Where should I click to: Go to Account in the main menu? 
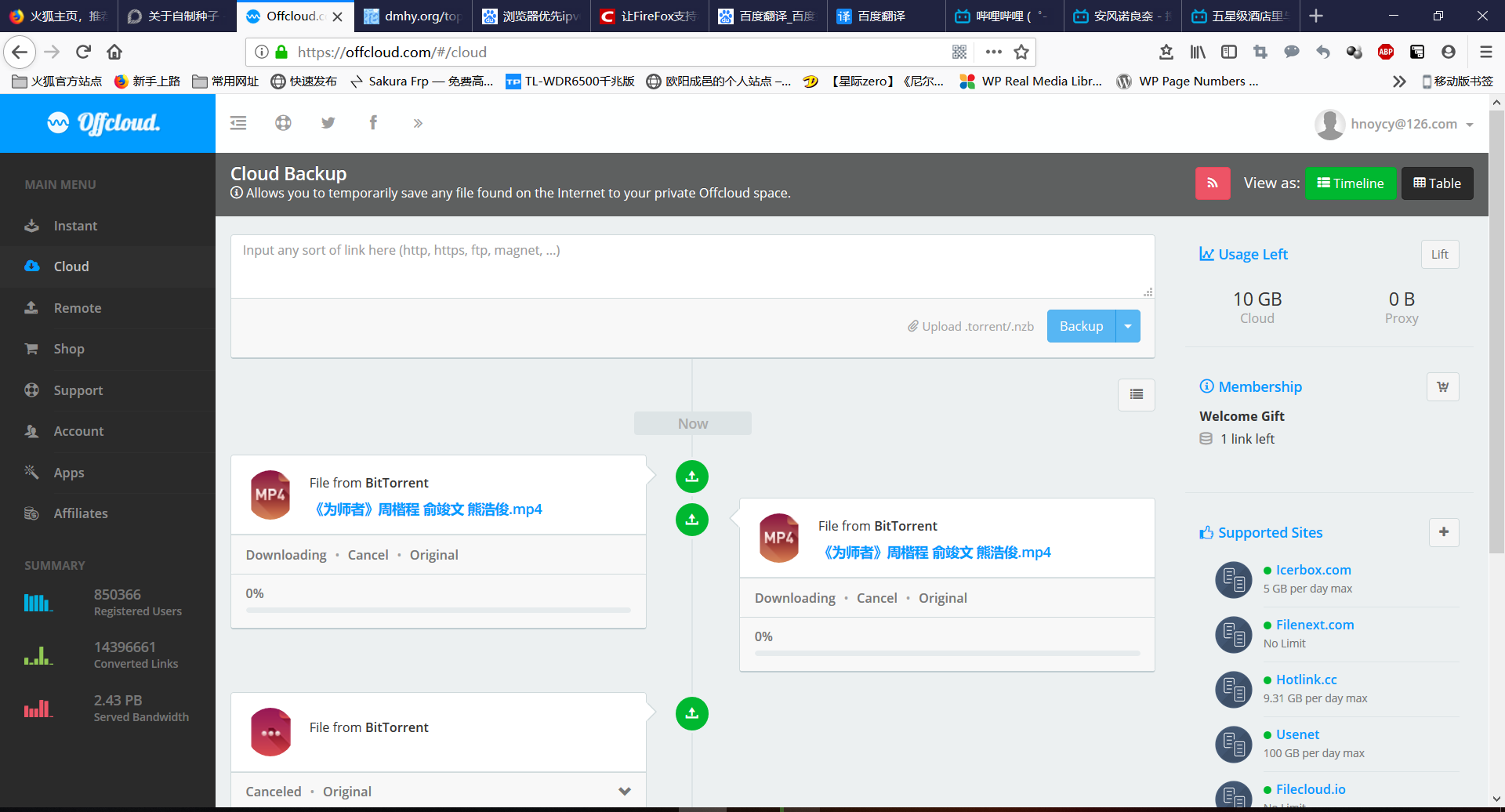coord(78,431)
